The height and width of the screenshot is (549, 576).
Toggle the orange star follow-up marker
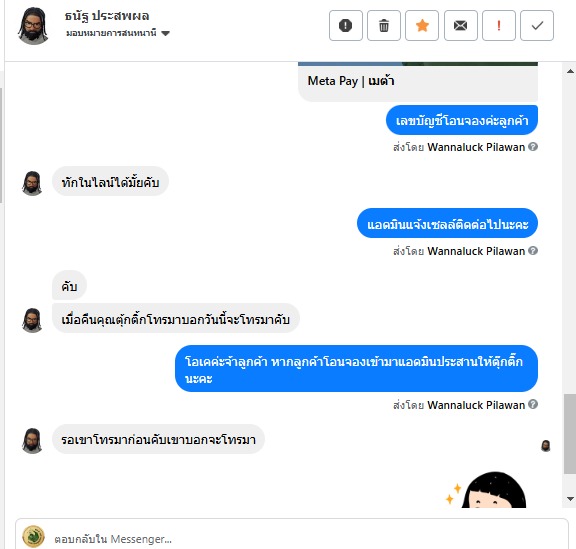[422, 25]
